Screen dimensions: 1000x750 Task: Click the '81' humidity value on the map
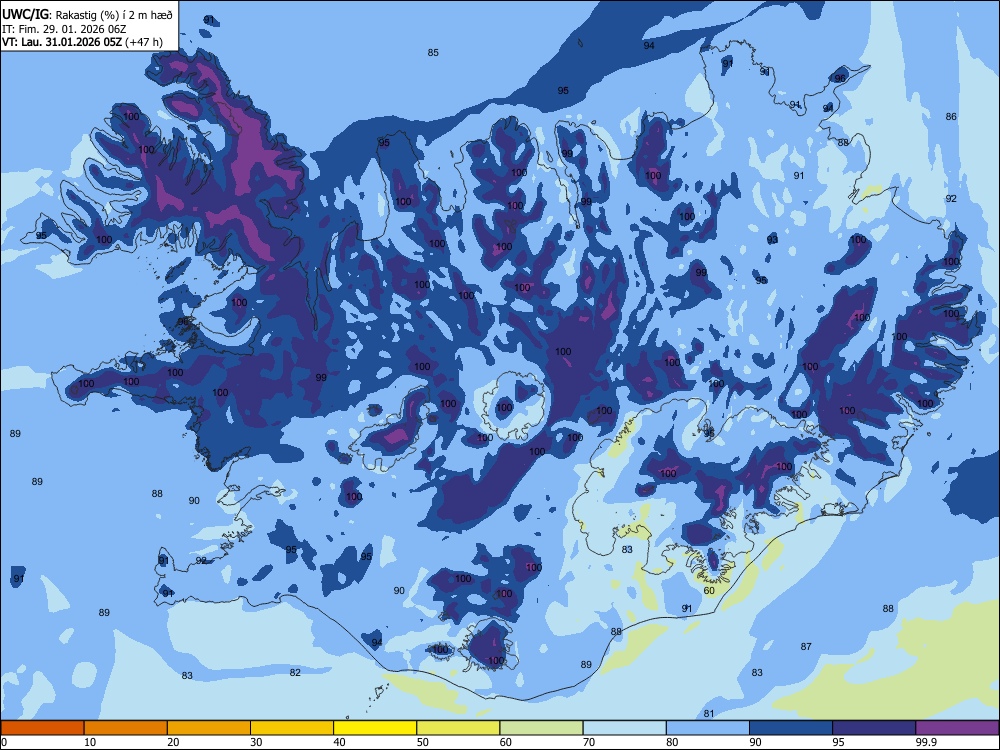pos(709,714)
